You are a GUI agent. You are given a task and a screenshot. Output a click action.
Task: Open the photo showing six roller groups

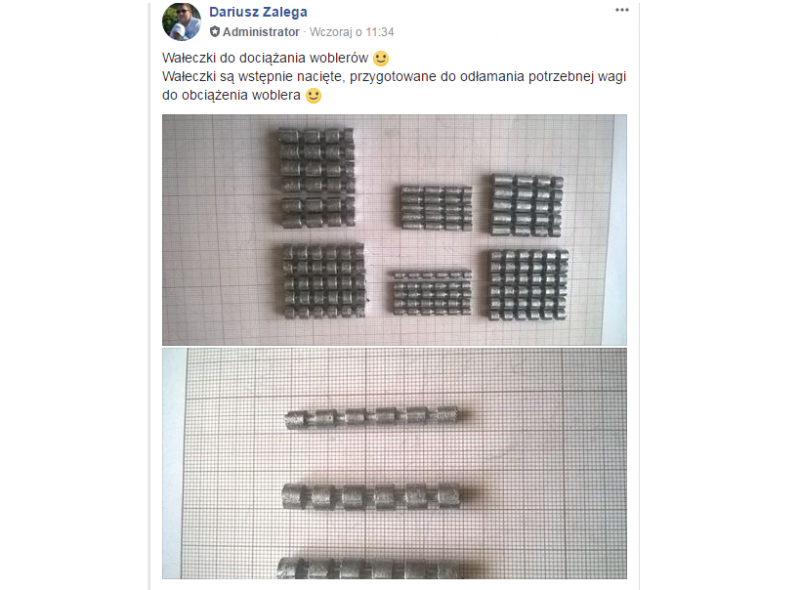[x=394, y=230]
